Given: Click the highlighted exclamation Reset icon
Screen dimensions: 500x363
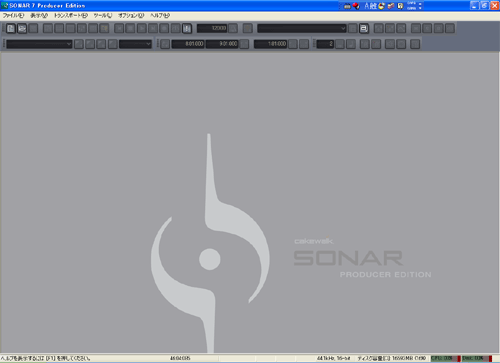Looking at the screenshot, I should coord(187,29).
